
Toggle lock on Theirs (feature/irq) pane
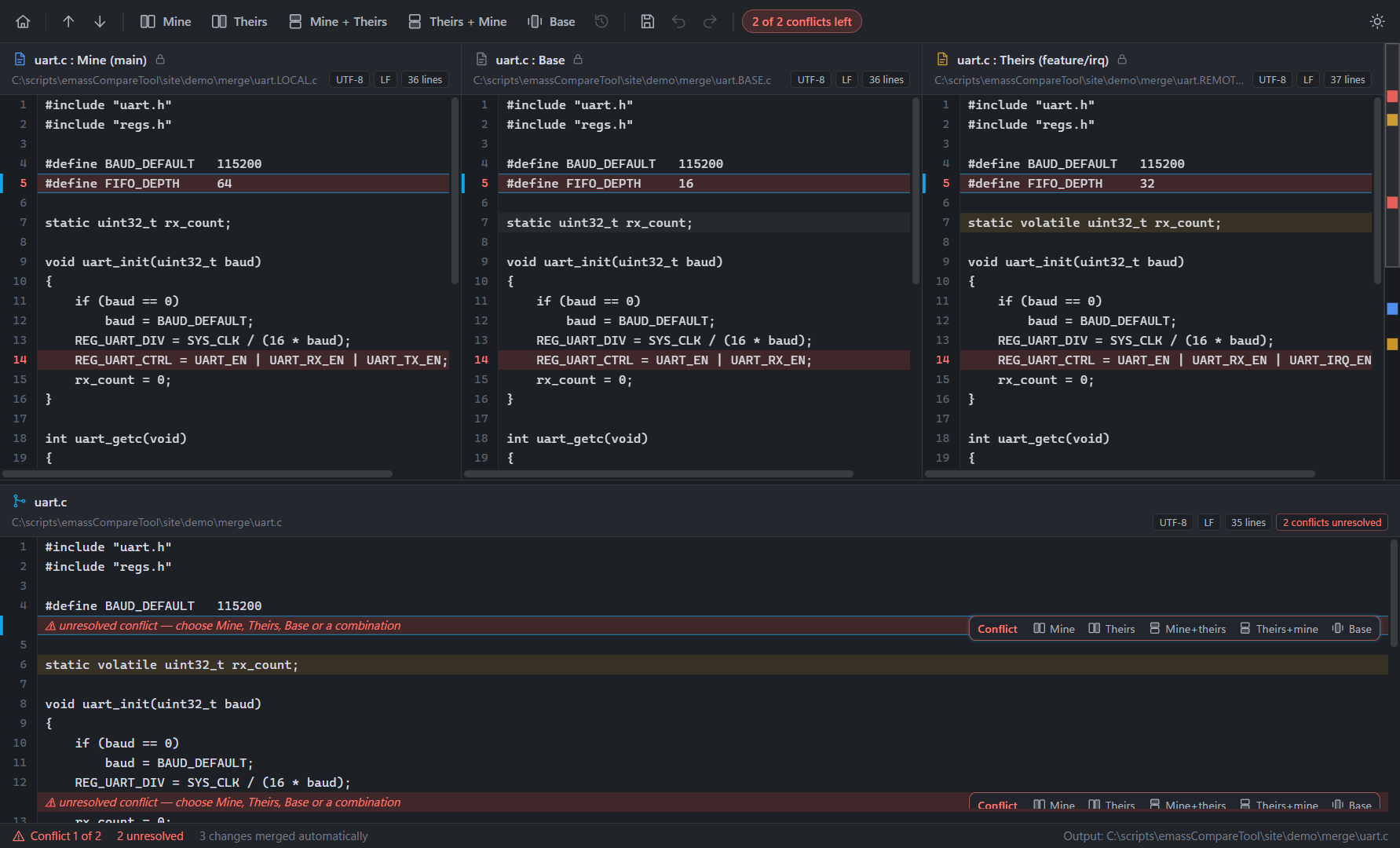tap(1122, 60)
